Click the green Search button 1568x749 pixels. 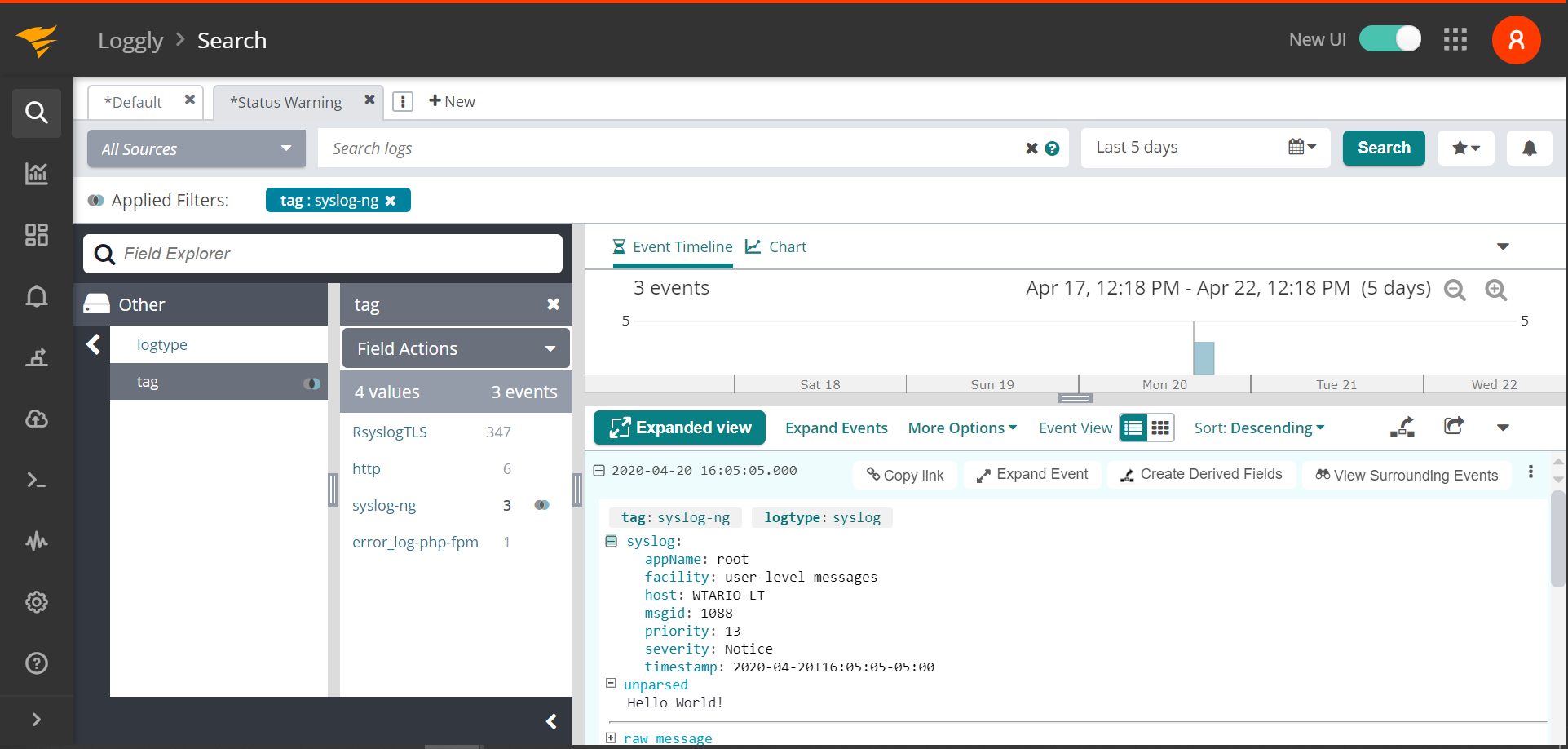(1383, 148)
